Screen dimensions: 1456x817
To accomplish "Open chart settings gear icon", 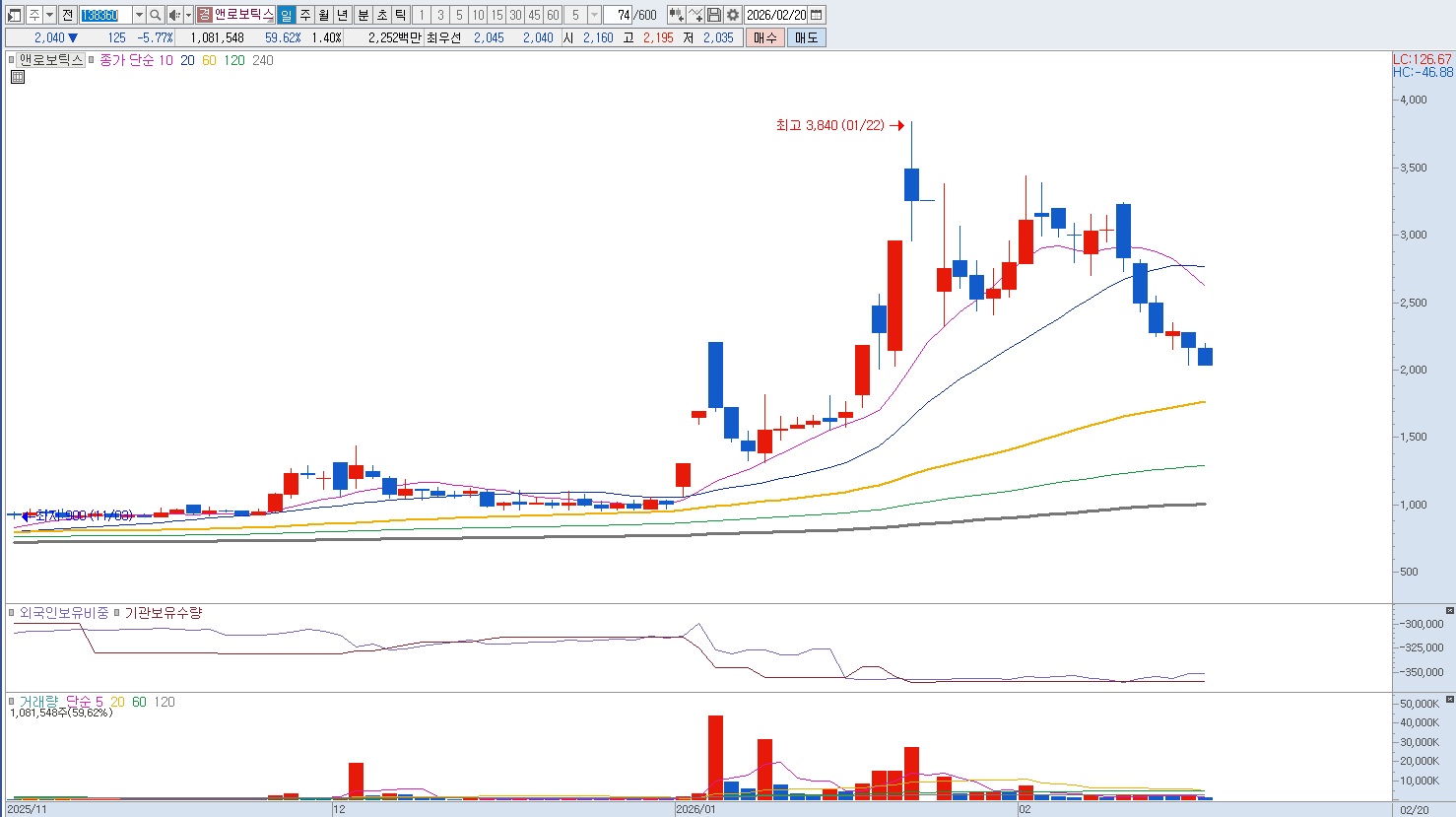I will pyautogui.click(x=733, y=15).
